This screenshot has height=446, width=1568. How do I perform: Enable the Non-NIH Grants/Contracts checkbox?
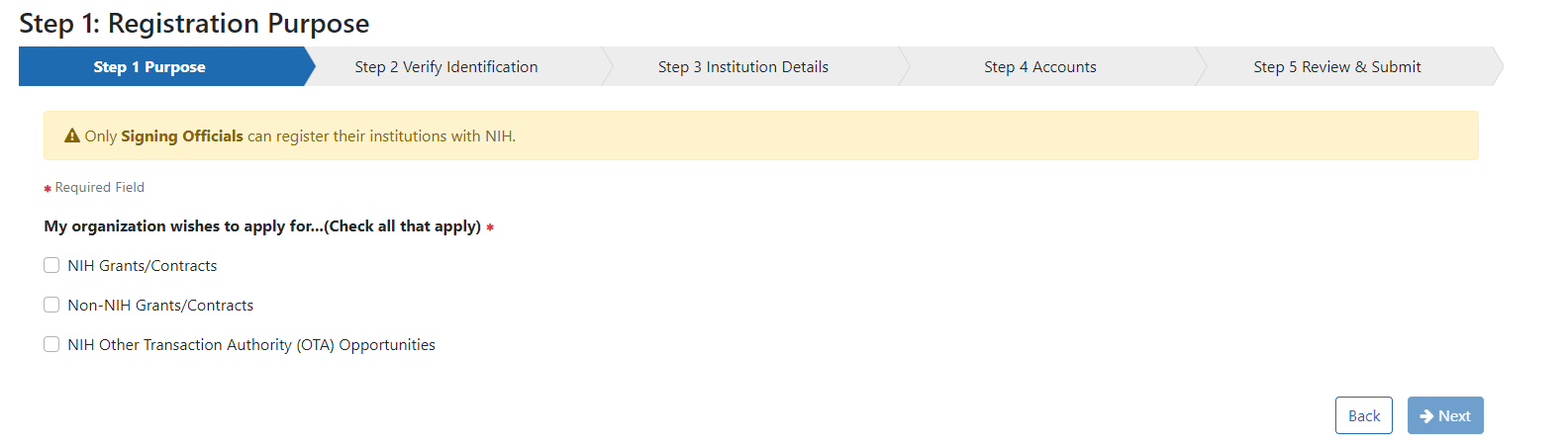[51, 305]
